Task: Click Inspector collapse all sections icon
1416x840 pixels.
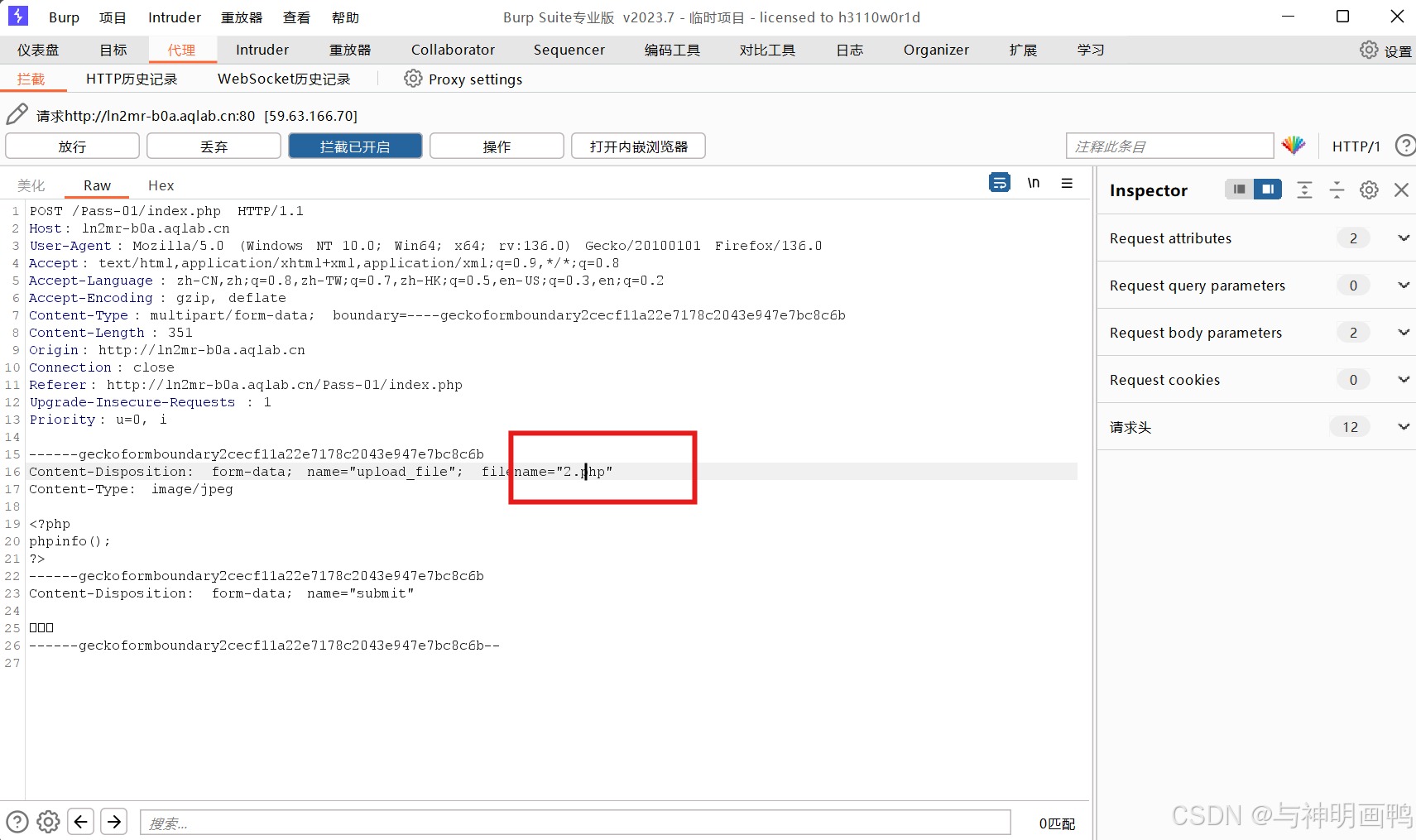Action: 1337,190
